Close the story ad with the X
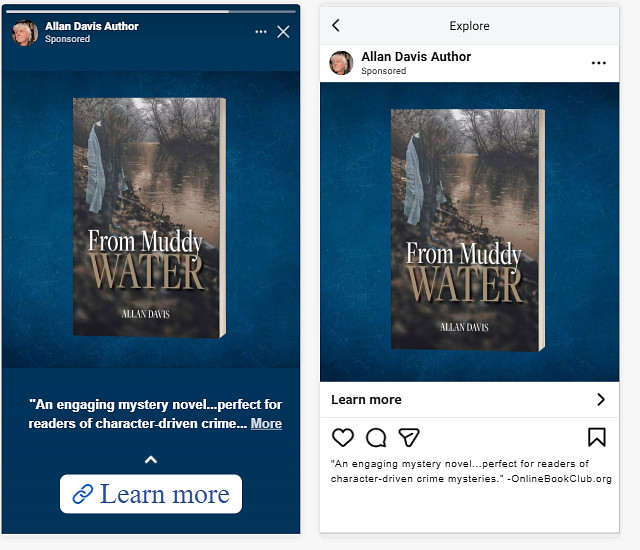 [x=283, y=32]
